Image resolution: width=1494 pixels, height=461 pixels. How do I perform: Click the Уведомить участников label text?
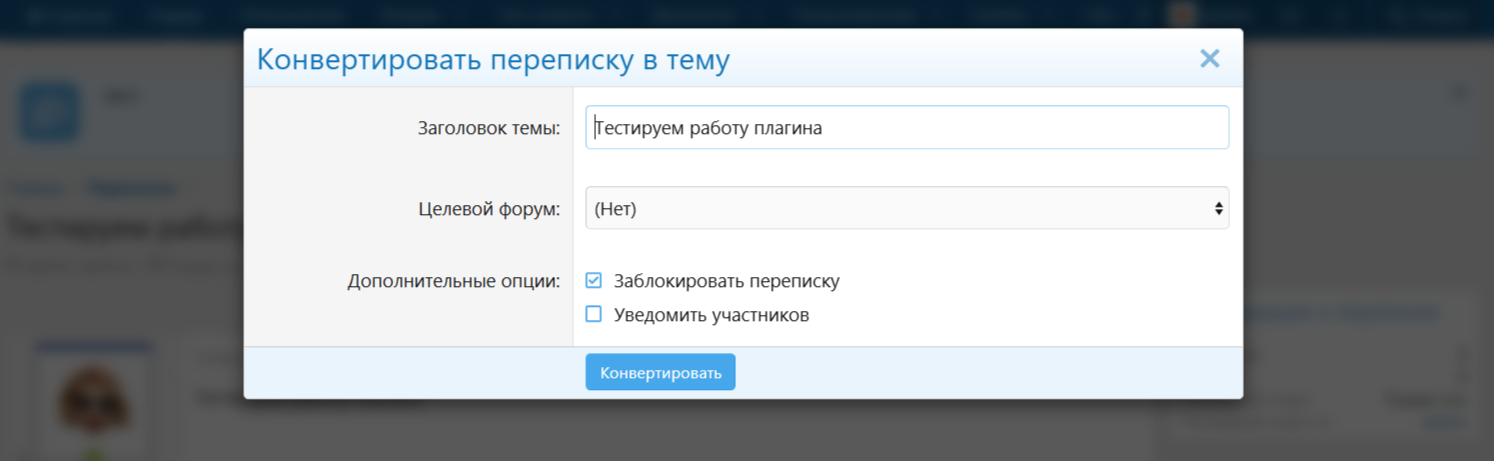(711, 315)
